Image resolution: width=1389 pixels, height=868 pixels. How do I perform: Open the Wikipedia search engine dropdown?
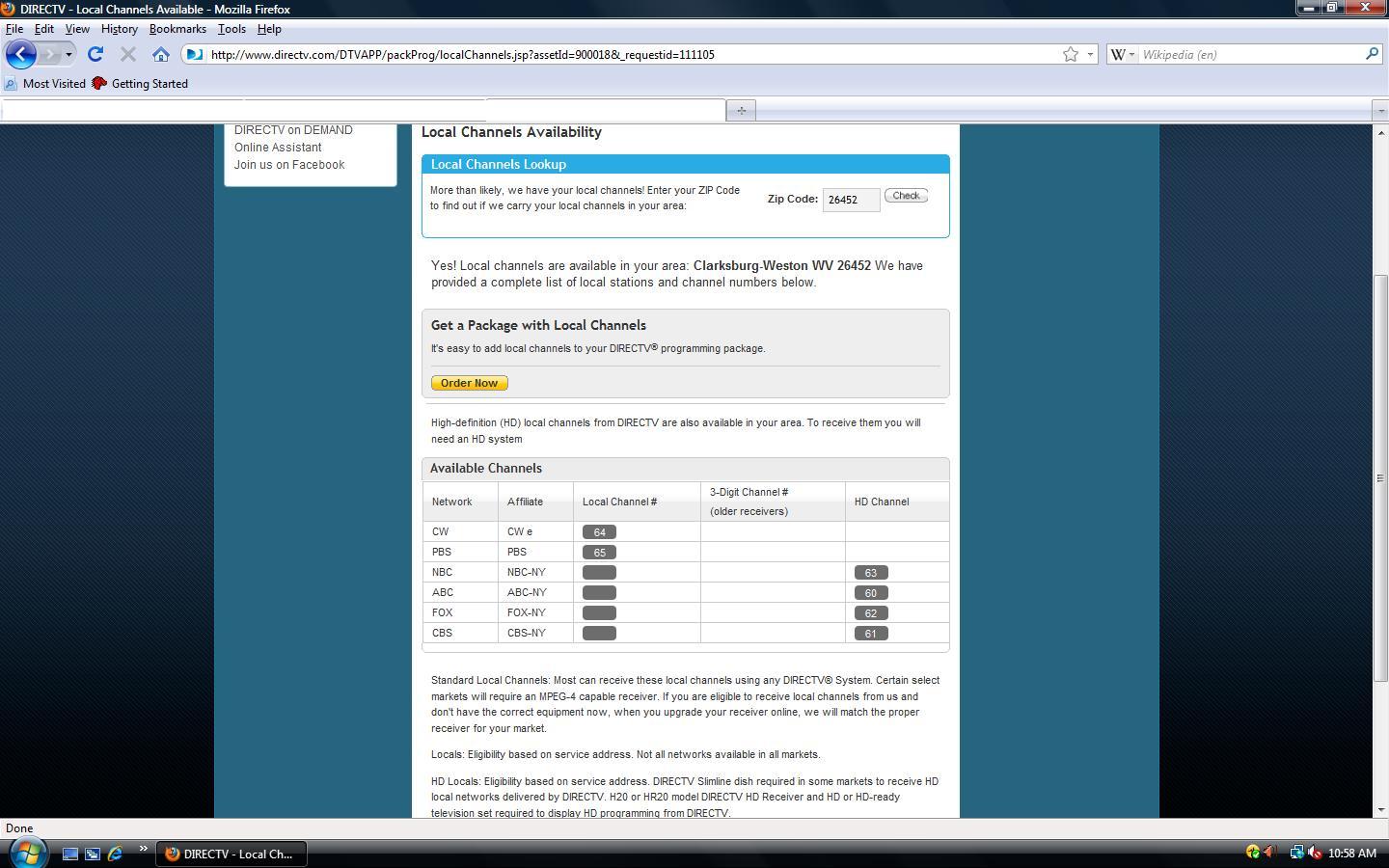point(1122,55)
